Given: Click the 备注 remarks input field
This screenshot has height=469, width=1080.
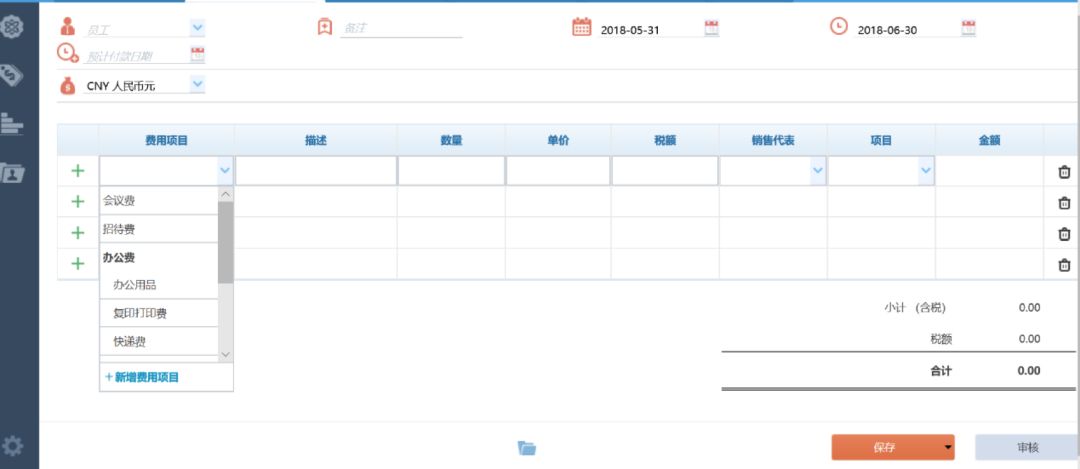Looking at the screenshot, I should click(400, 29).
